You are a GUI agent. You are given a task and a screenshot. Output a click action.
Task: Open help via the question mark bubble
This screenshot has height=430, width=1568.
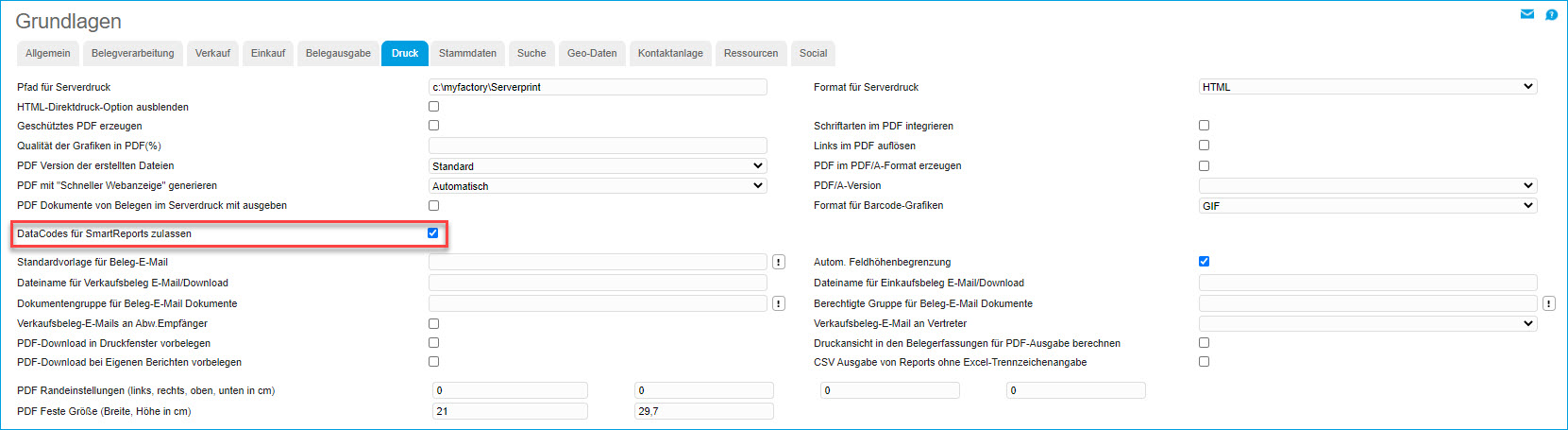pos(1551,14)
